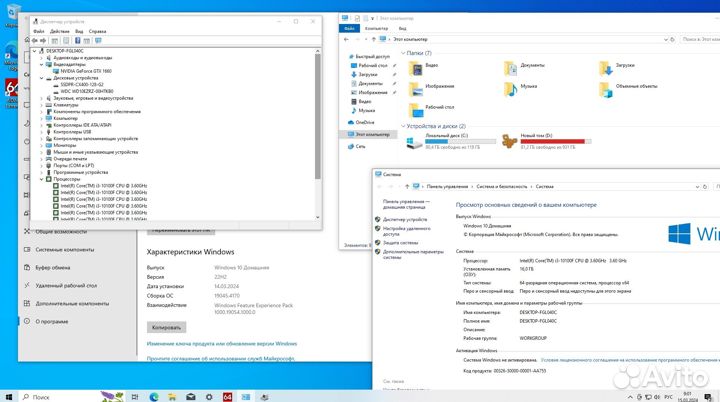
Task: Open the Windows Start menu
Action: pos(9,396)
